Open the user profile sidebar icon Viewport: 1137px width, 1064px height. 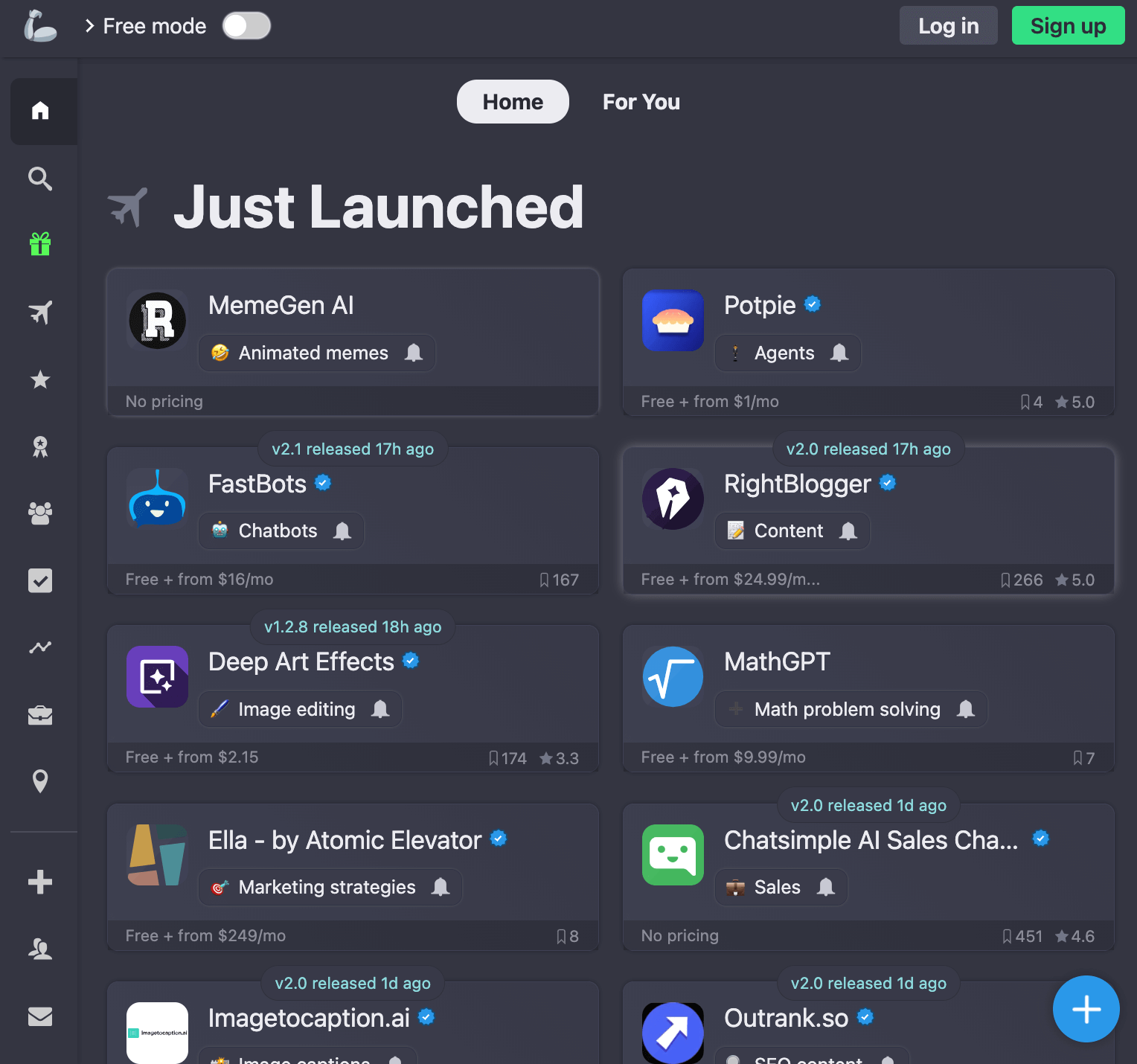tap(40, 949)
